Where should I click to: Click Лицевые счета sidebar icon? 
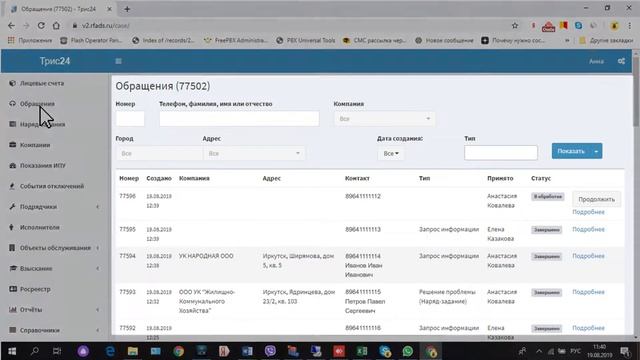[x=12, y=83]
